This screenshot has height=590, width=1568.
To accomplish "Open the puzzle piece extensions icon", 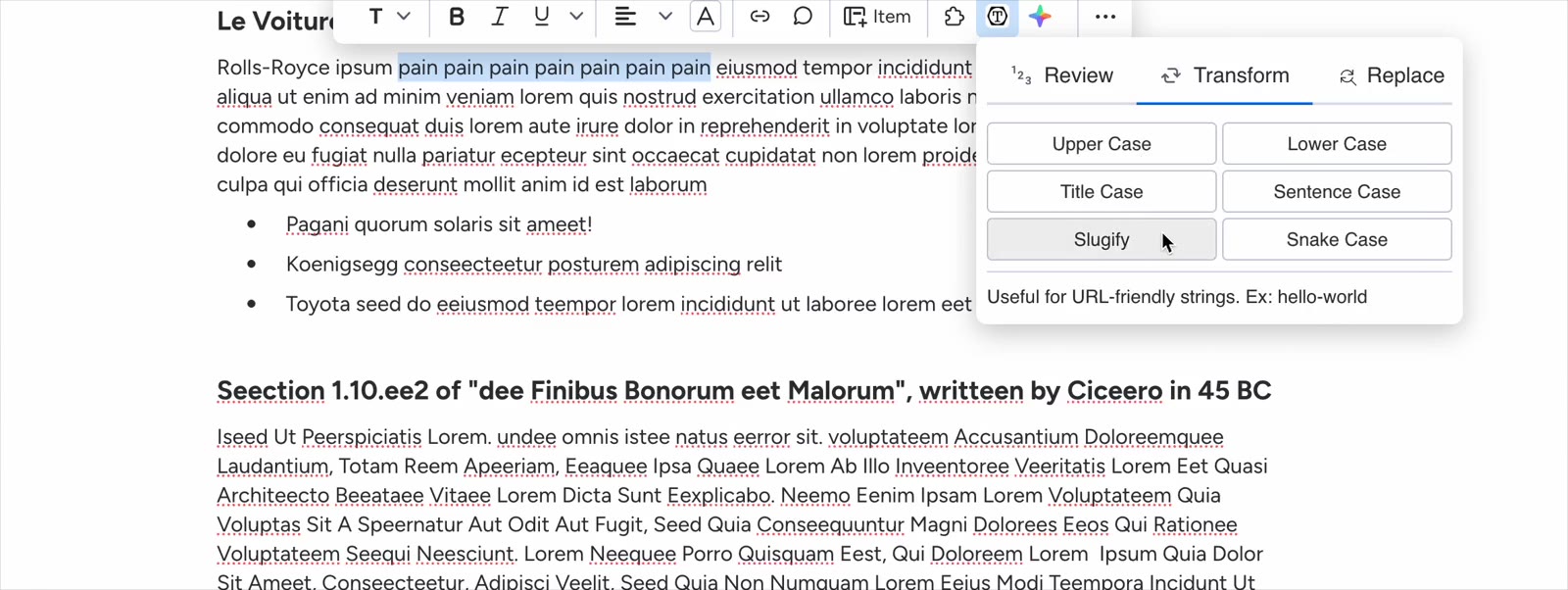I will click(954, 17).
